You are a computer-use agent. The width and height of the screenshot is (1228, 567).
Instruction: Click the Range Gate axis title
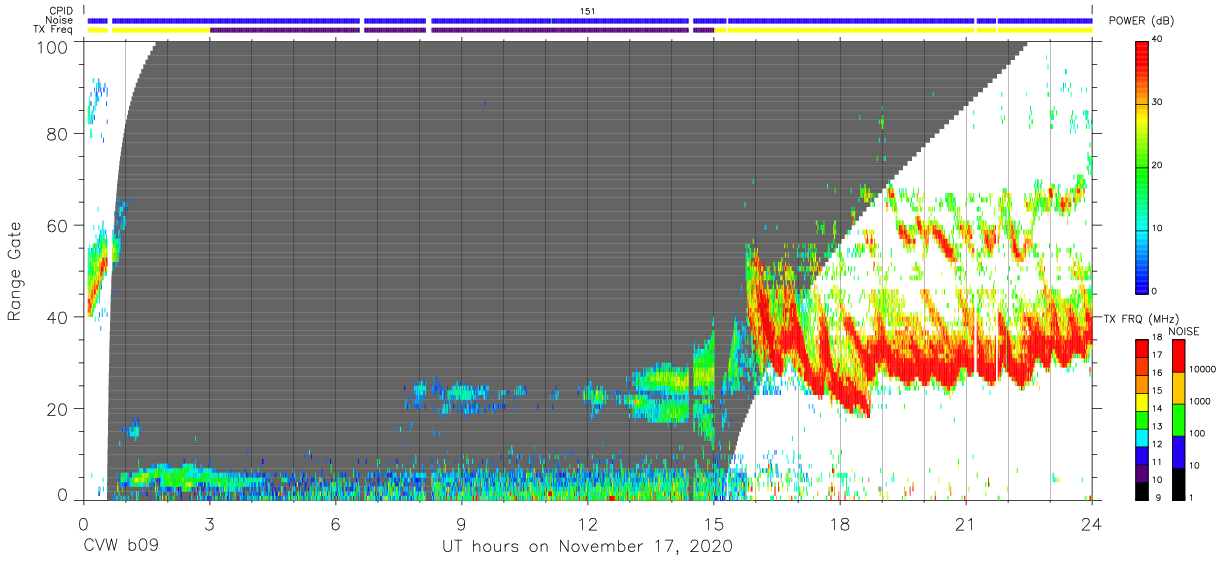[x=15, y=271]
